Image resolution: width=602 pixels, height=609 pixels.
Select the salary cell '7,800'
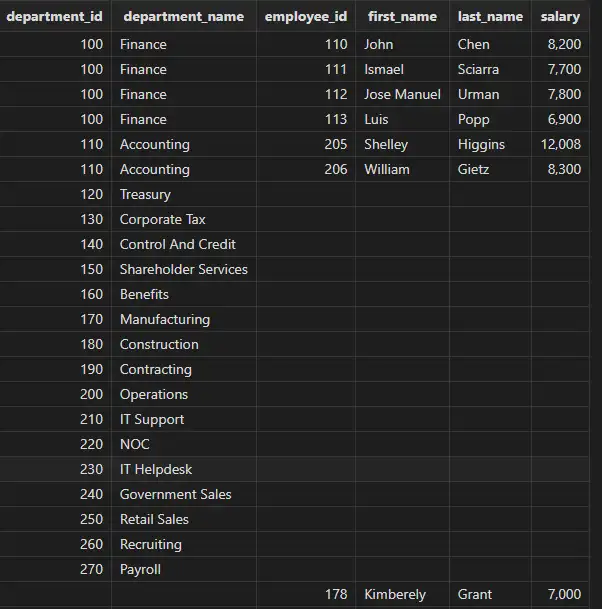(560, 94)
